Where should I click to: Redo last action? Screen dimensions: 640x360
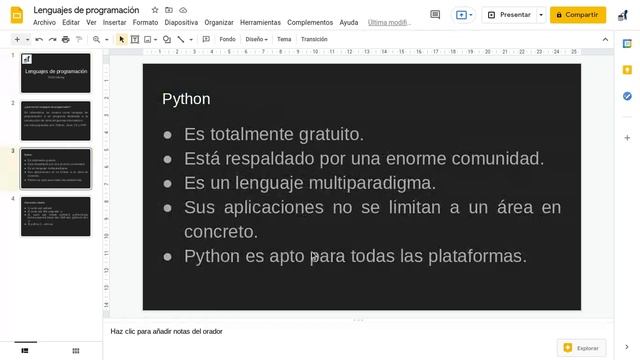click(x=52, y=39)
